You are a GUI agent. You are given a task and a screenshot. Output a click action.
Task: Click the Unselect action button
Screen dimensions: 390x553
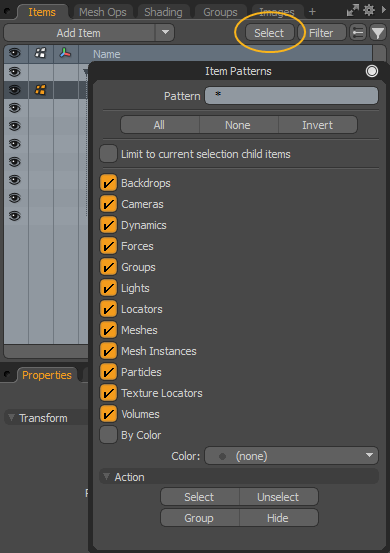279,497
